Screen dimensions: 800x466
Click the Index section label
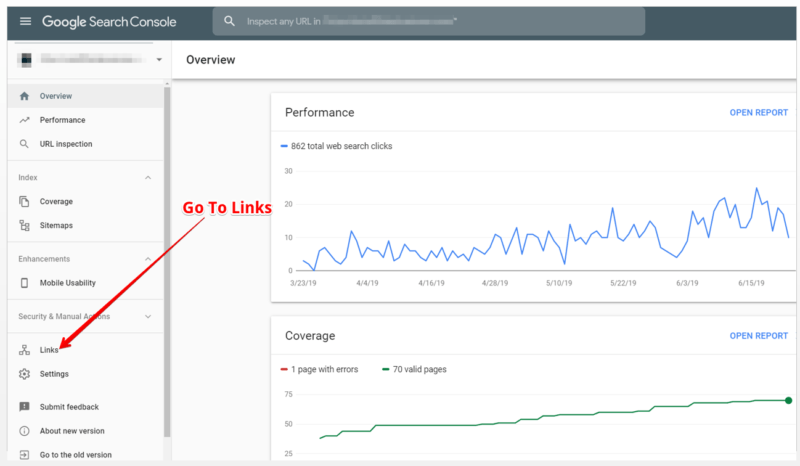click(x=28, y=178)
